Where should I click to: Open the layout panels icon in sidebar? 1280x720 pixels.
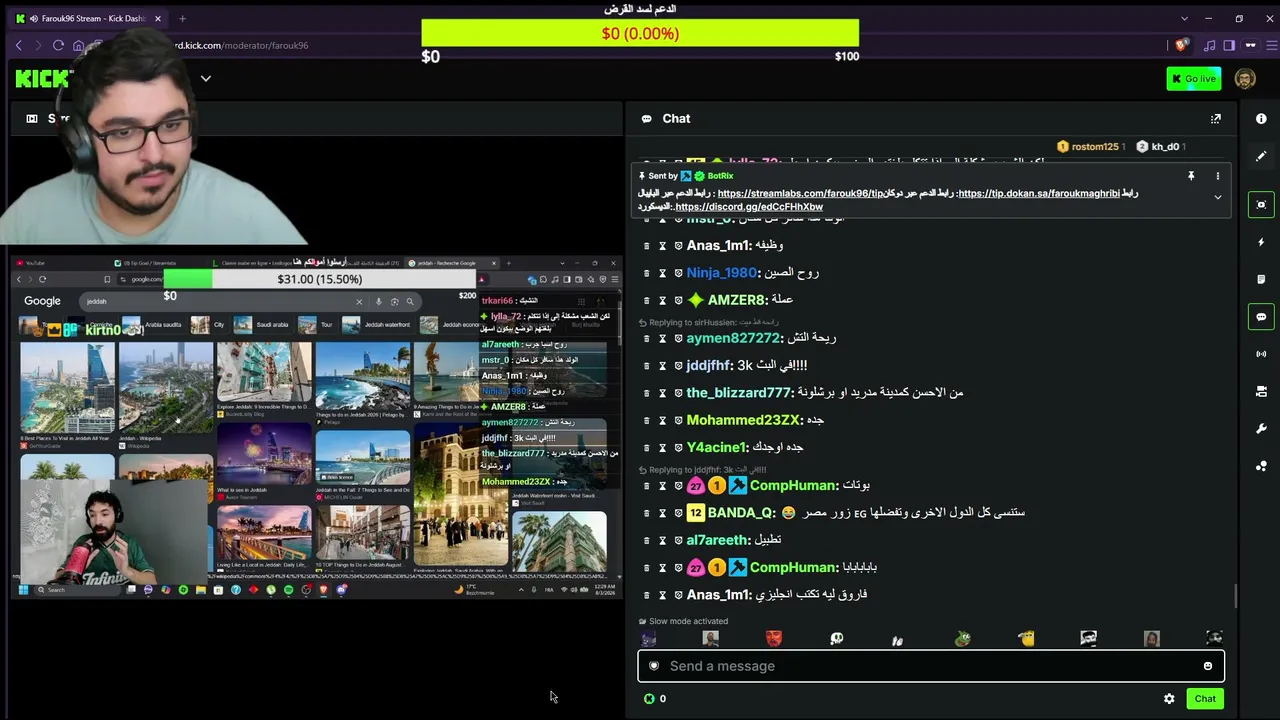pos(1261,391)
